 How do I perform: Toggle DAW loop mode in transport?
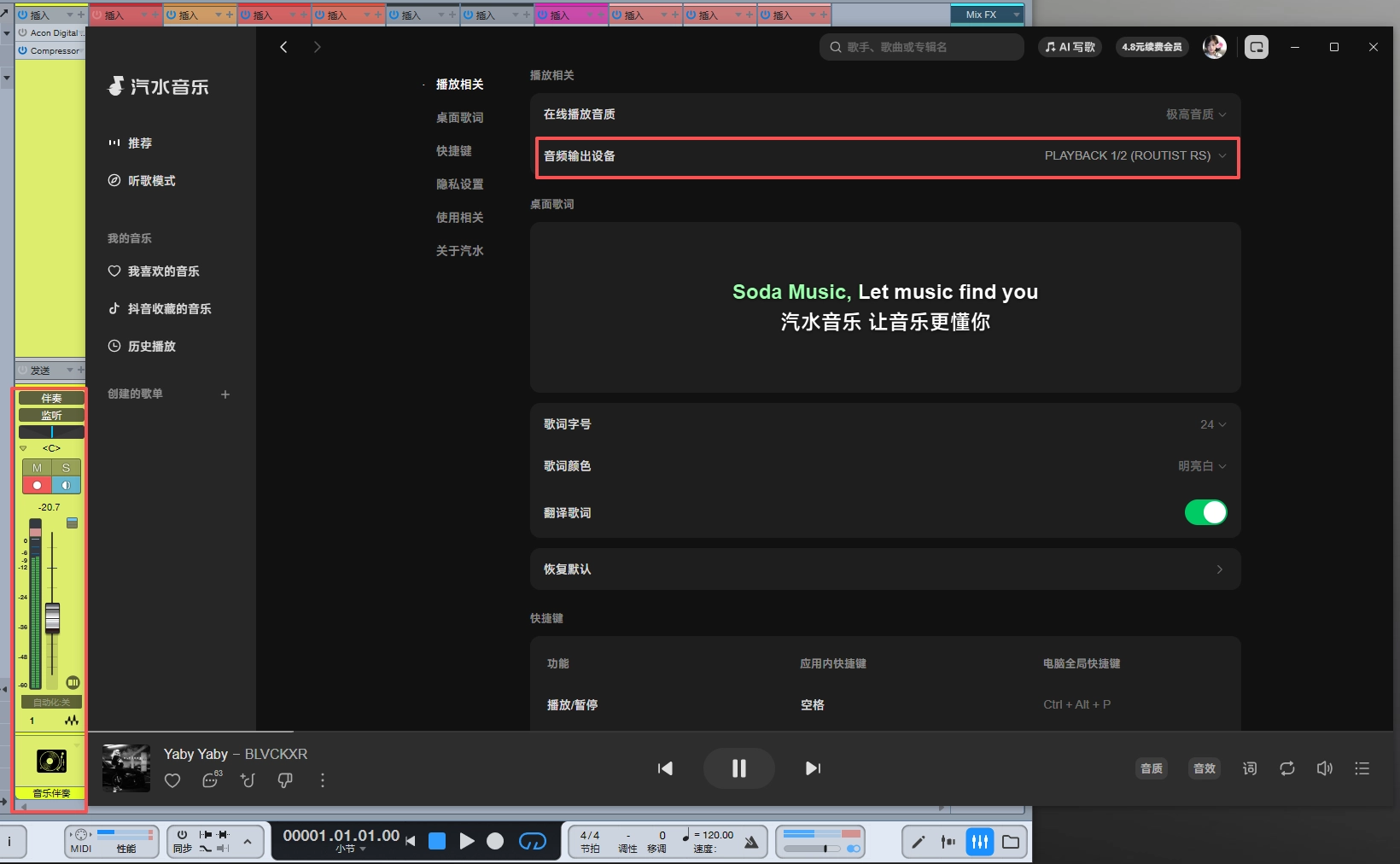tap(533, 841)
